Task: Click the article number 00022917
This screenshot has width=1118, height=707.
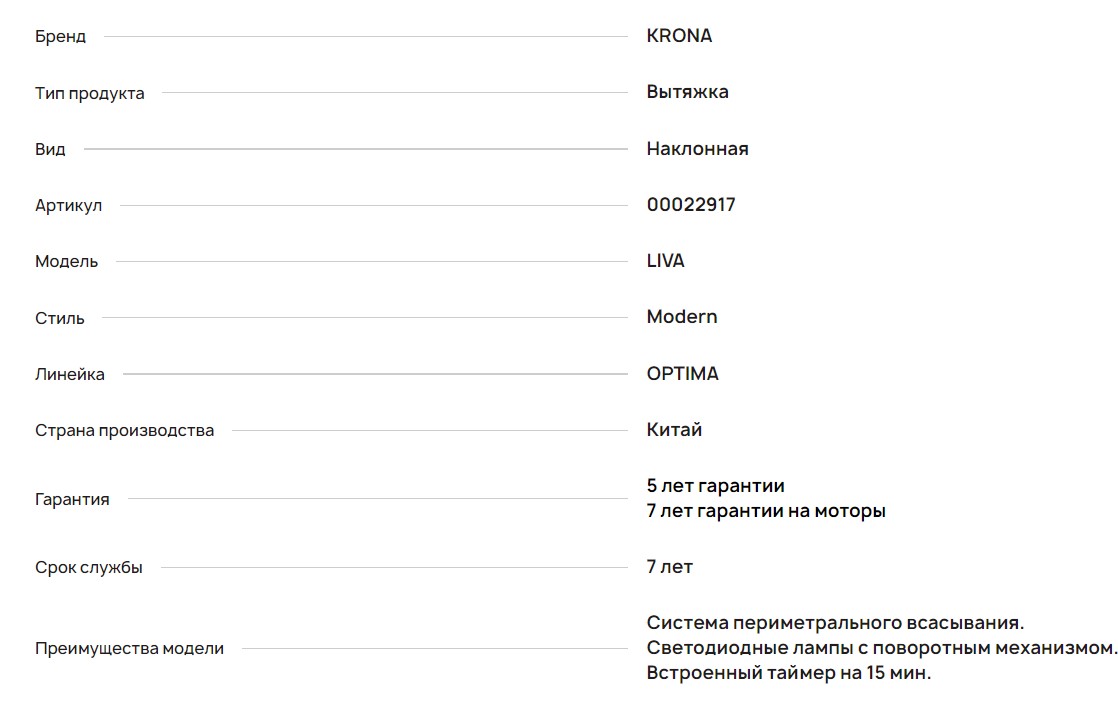Action: coord(691,205)
